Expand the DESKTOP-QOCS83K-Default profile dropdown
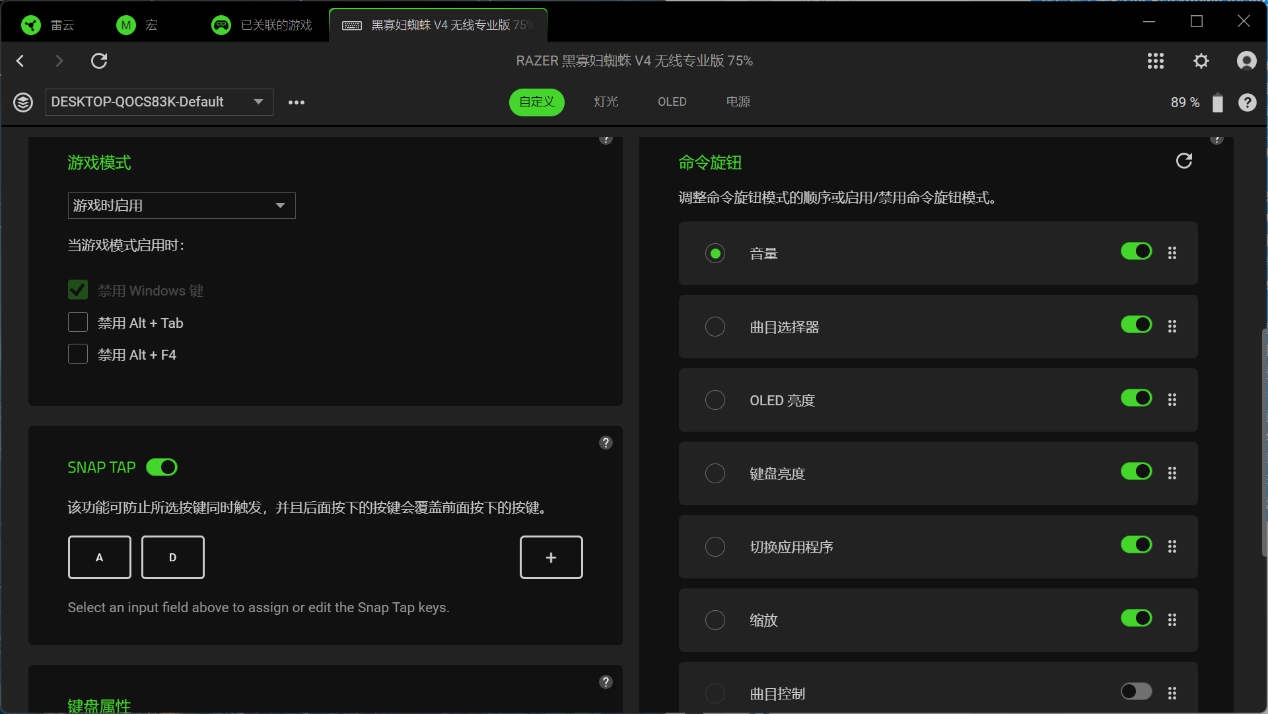Viewport: 1268px width, 714px height. coord(159,102)
